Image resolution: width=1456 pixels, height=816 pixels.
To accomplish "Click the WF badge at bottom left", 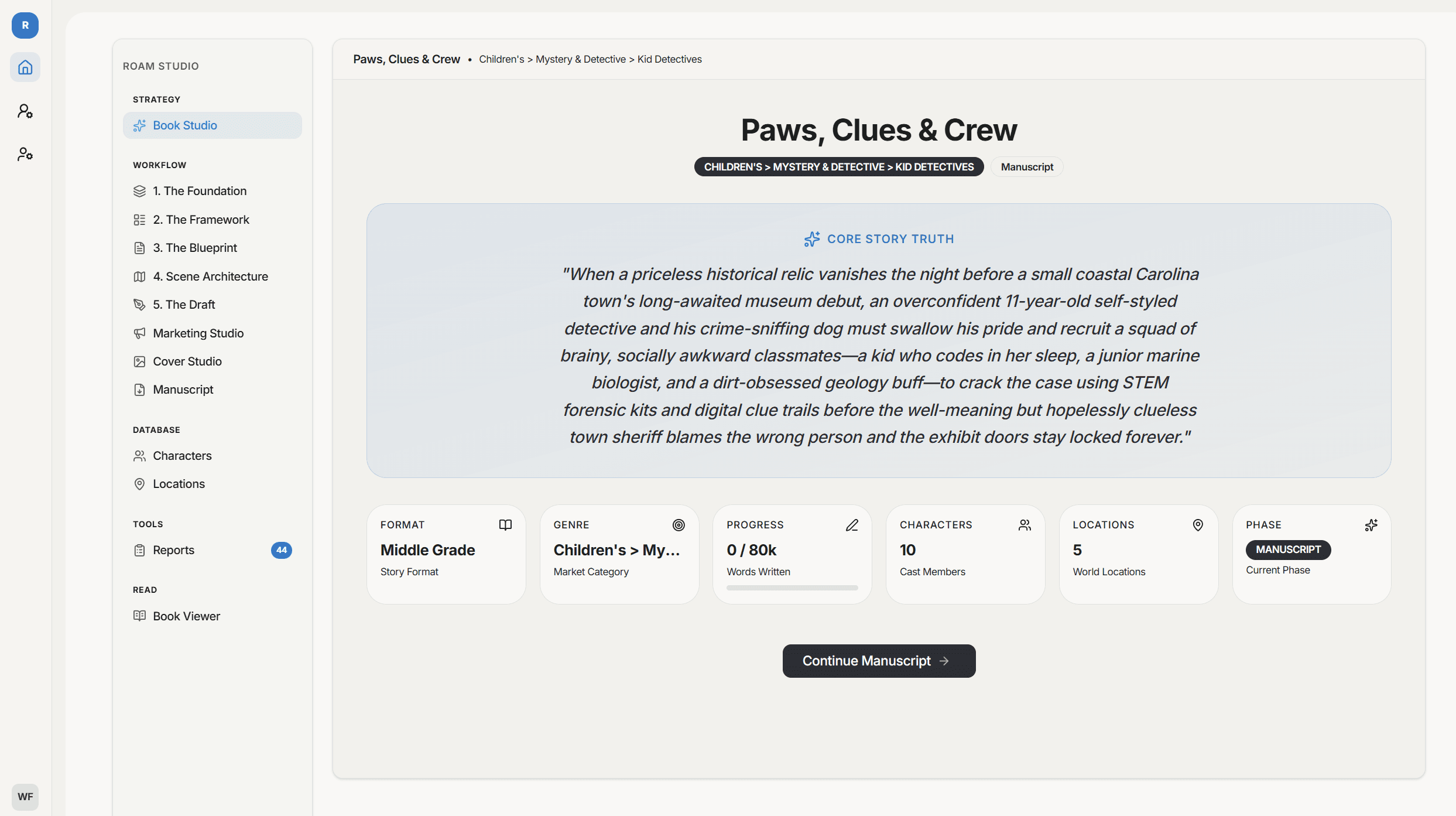I will 25,797.
